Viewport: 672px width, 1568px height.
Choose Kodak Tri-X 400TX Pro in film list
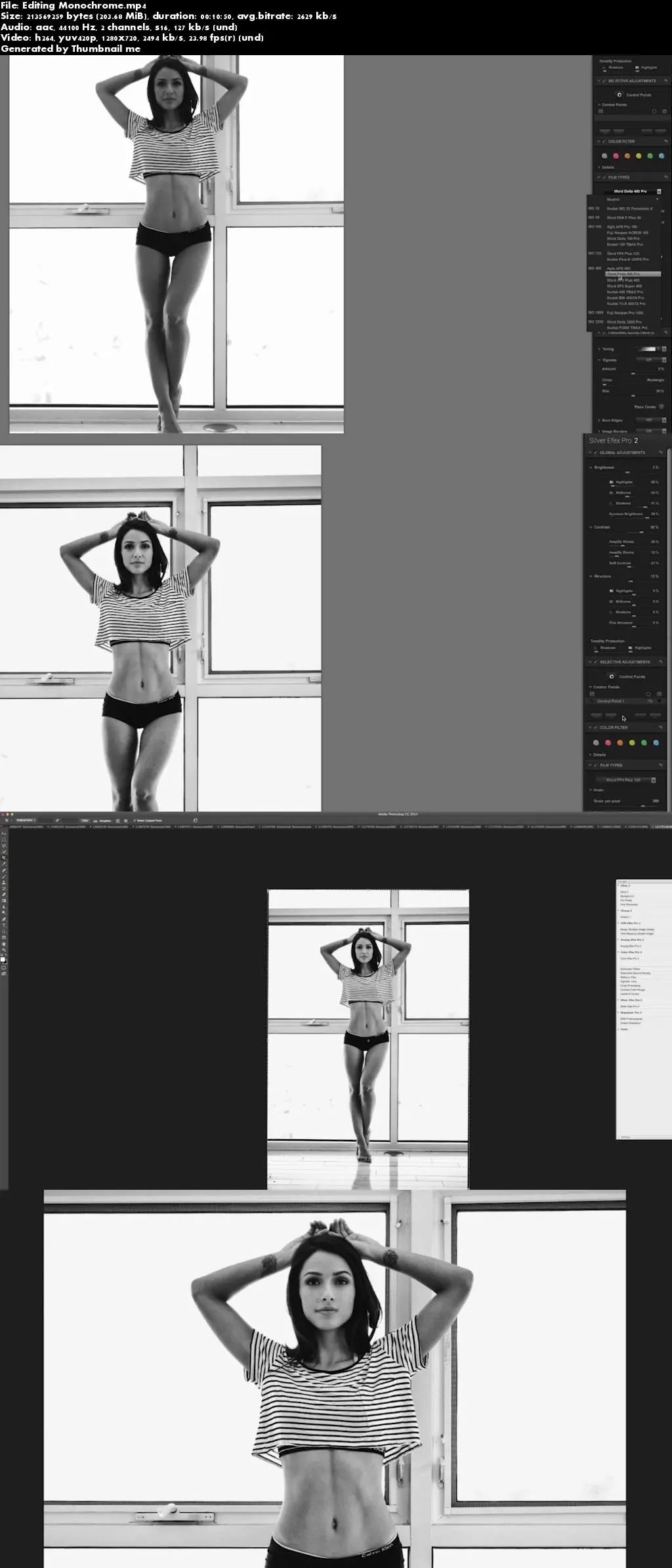[626, 304]
